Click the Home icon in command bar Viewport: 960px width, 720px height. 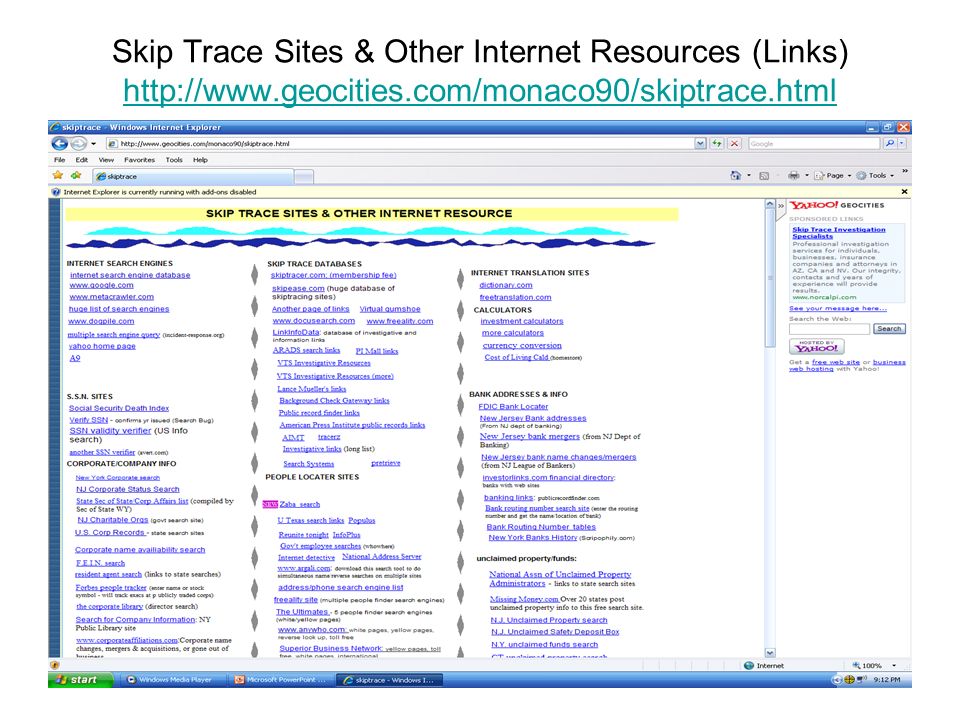click(735, 176)
